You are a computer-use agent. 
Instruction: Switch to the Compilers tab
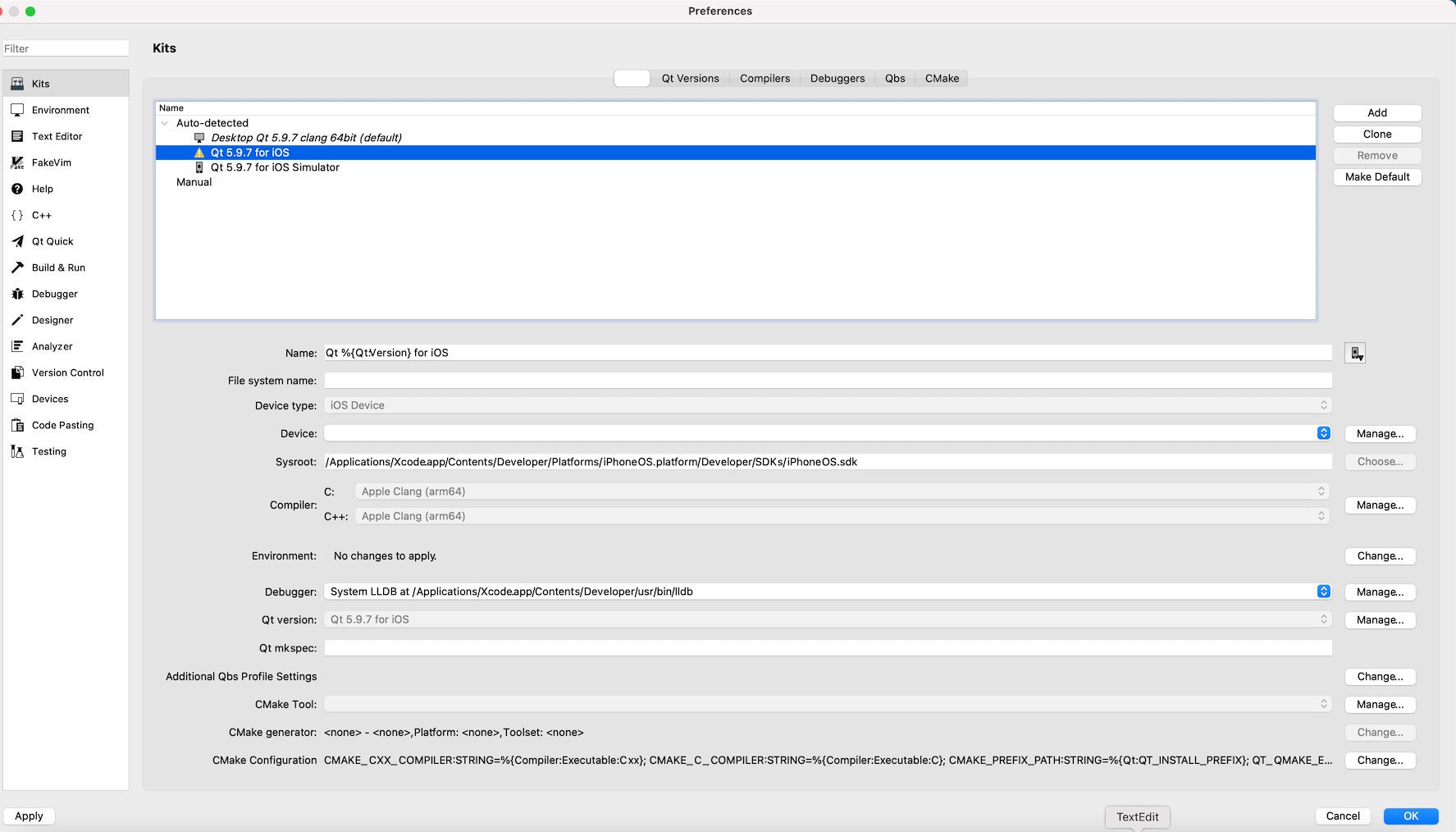click(765, 79)
